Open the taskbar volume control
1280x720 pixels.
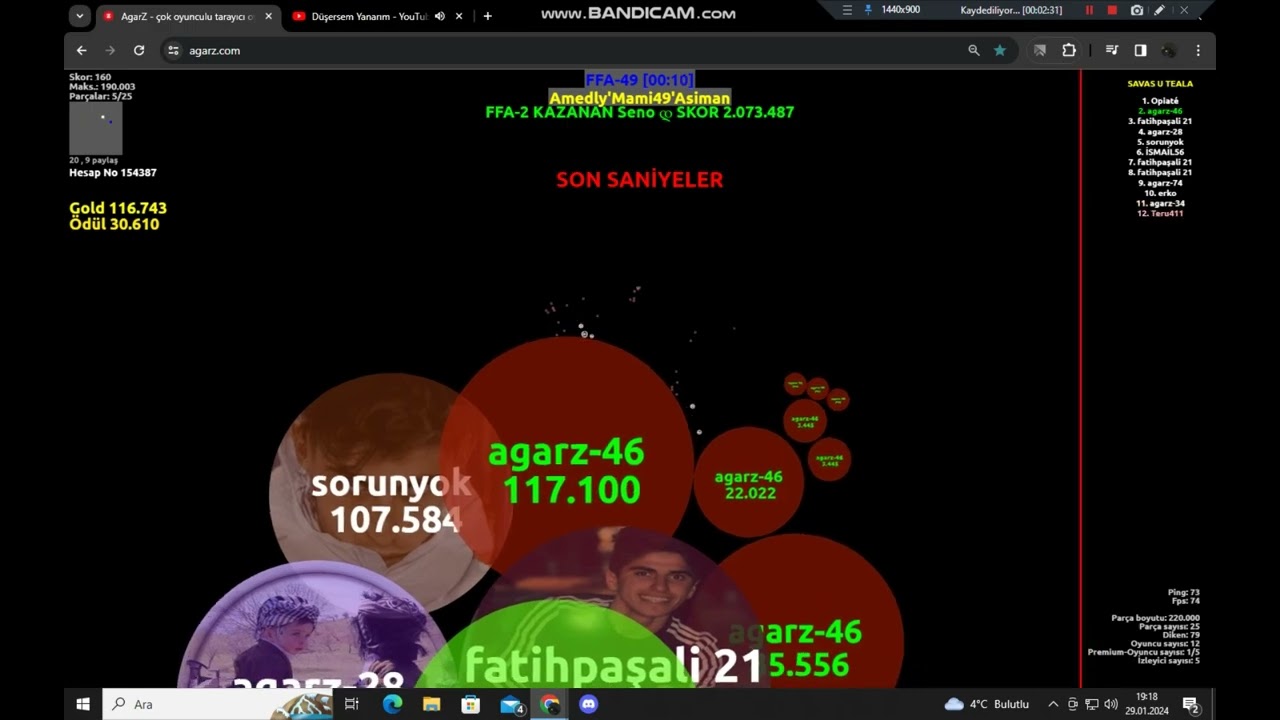pos(1111,704)
